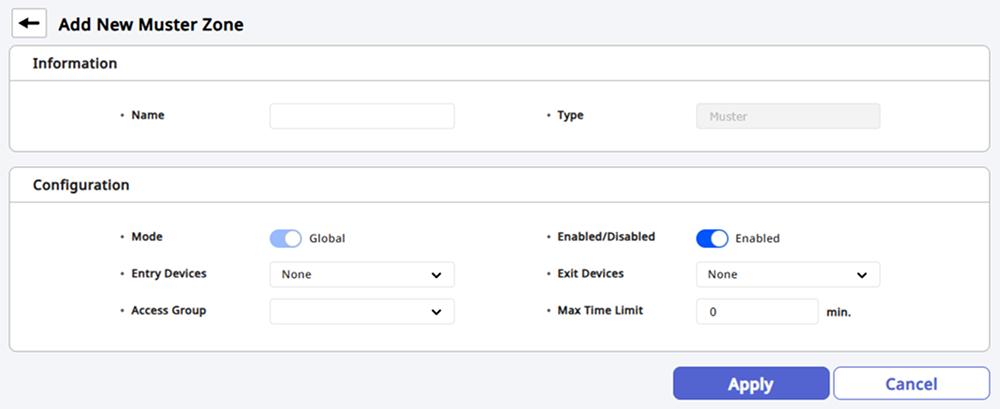The height and width of the screenshot is (409, 1000).
Task: Toggle the Mode switch
Action: click(x=285, y=239)
